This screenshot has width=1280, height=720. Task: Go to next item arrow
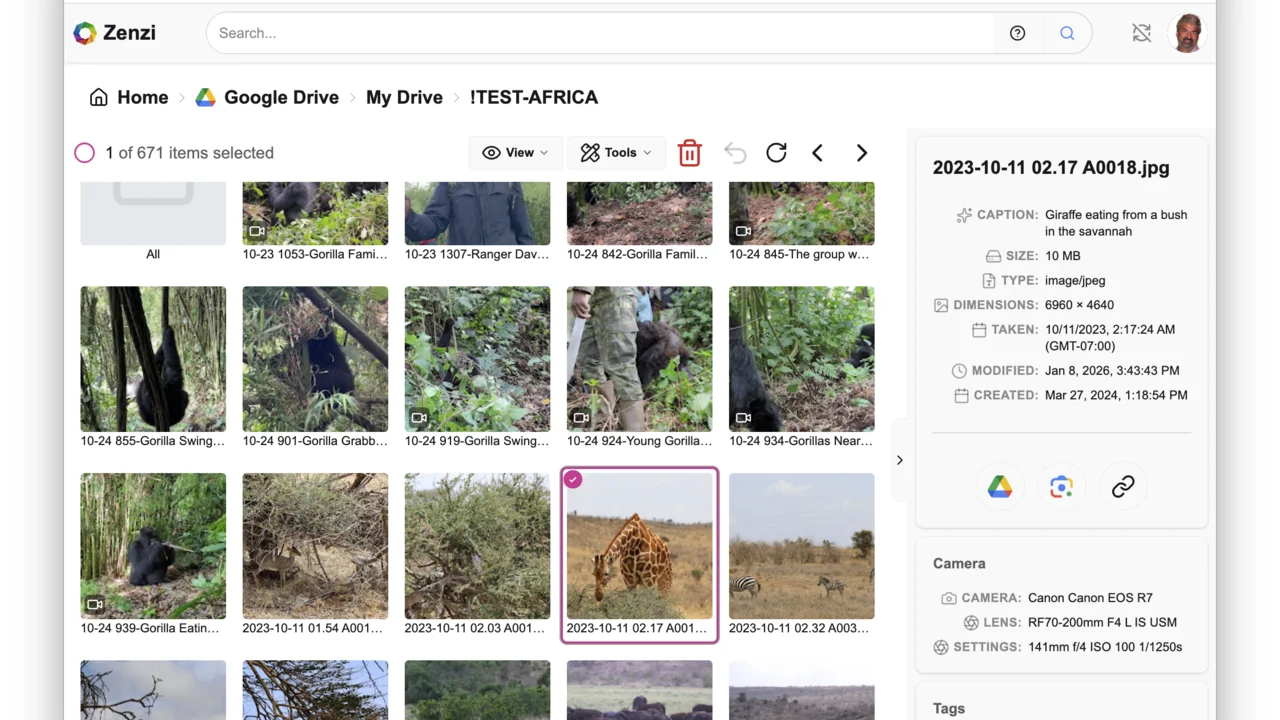point(861,153)
